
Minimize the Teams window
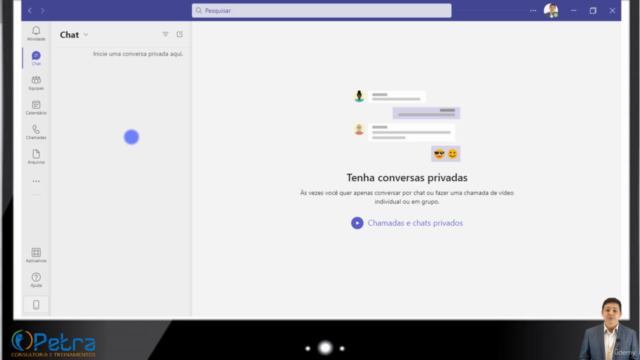click(573, 11)
